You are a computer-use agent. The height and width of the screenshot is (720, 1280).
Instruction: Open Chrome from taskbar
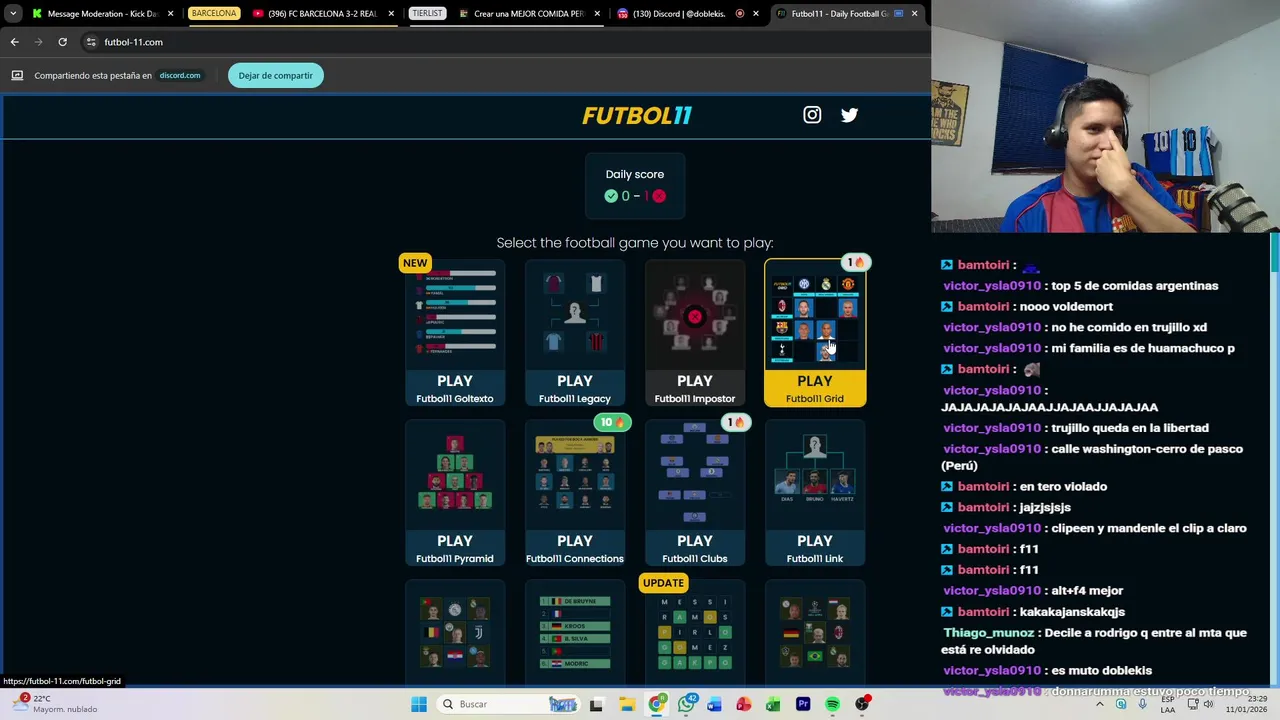pyautogui.click(x=656, y=704)
